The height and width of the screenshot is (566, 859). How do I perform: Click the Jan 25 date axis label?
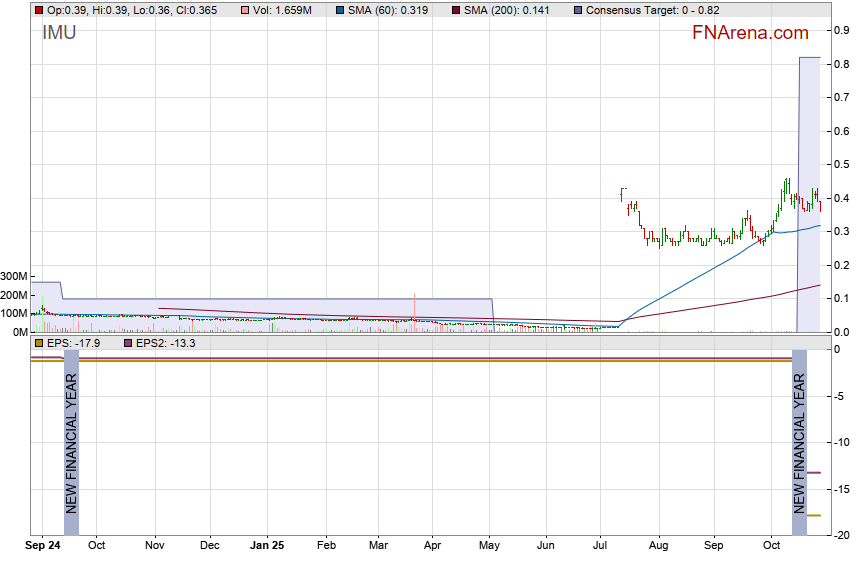click(x=267, y=547)
